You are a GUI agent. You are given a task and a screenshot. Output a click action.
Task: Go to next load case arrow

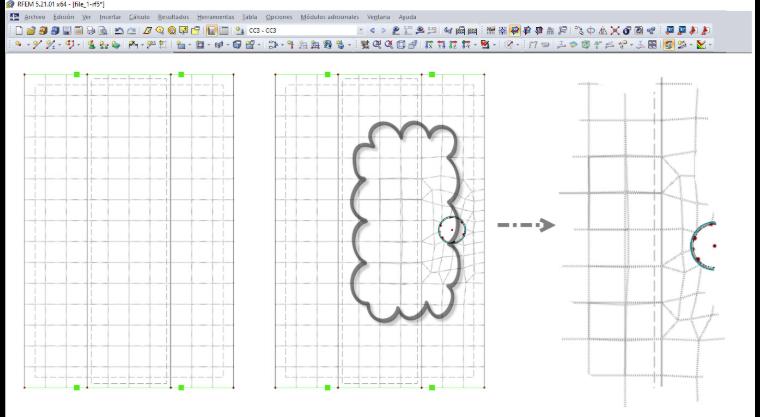tap(383, 31)
